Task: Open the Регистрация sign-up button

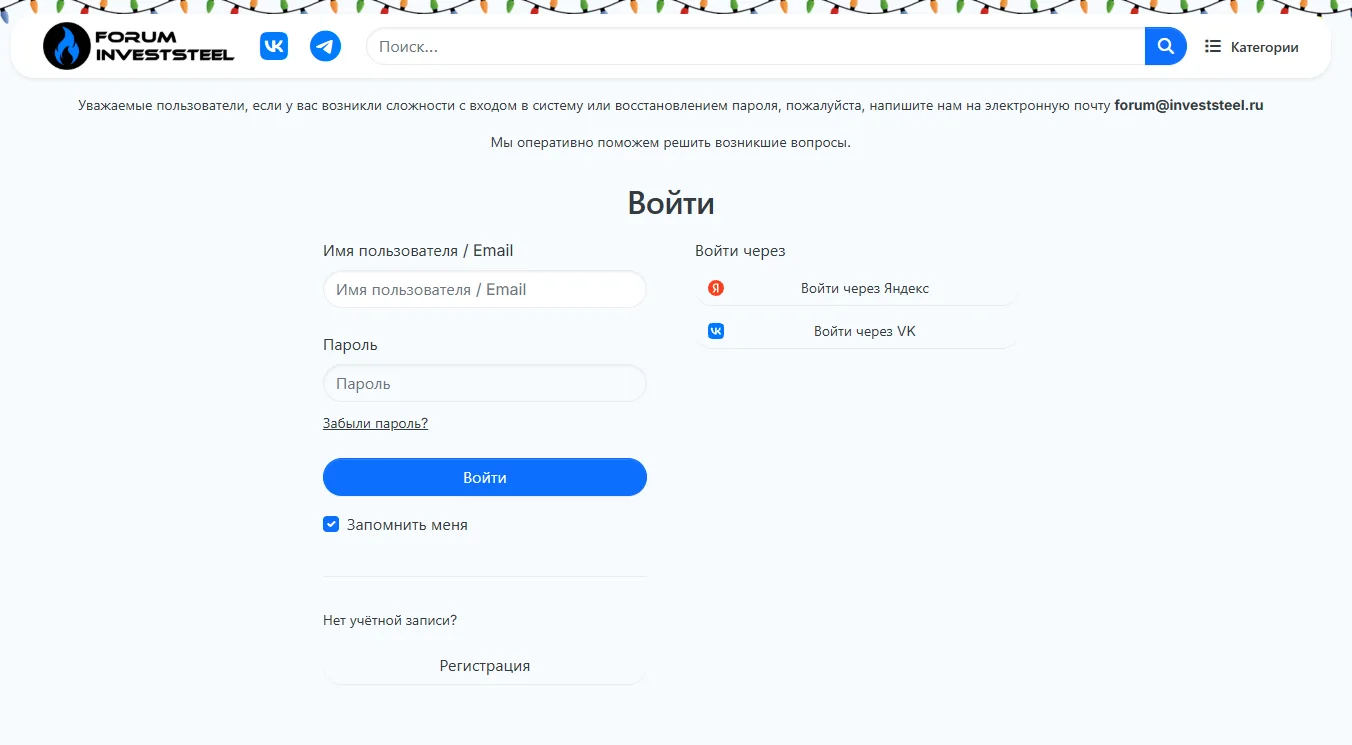Action: pyautogui.click(x=485, y=666)
